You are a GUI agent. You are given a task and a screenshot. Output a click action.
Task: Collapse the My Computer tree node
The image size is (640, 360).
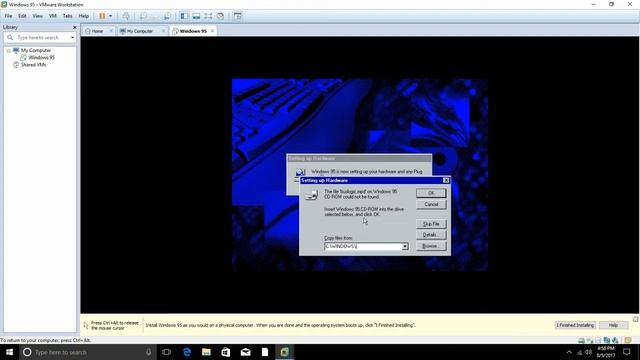(x=8, y=51)
